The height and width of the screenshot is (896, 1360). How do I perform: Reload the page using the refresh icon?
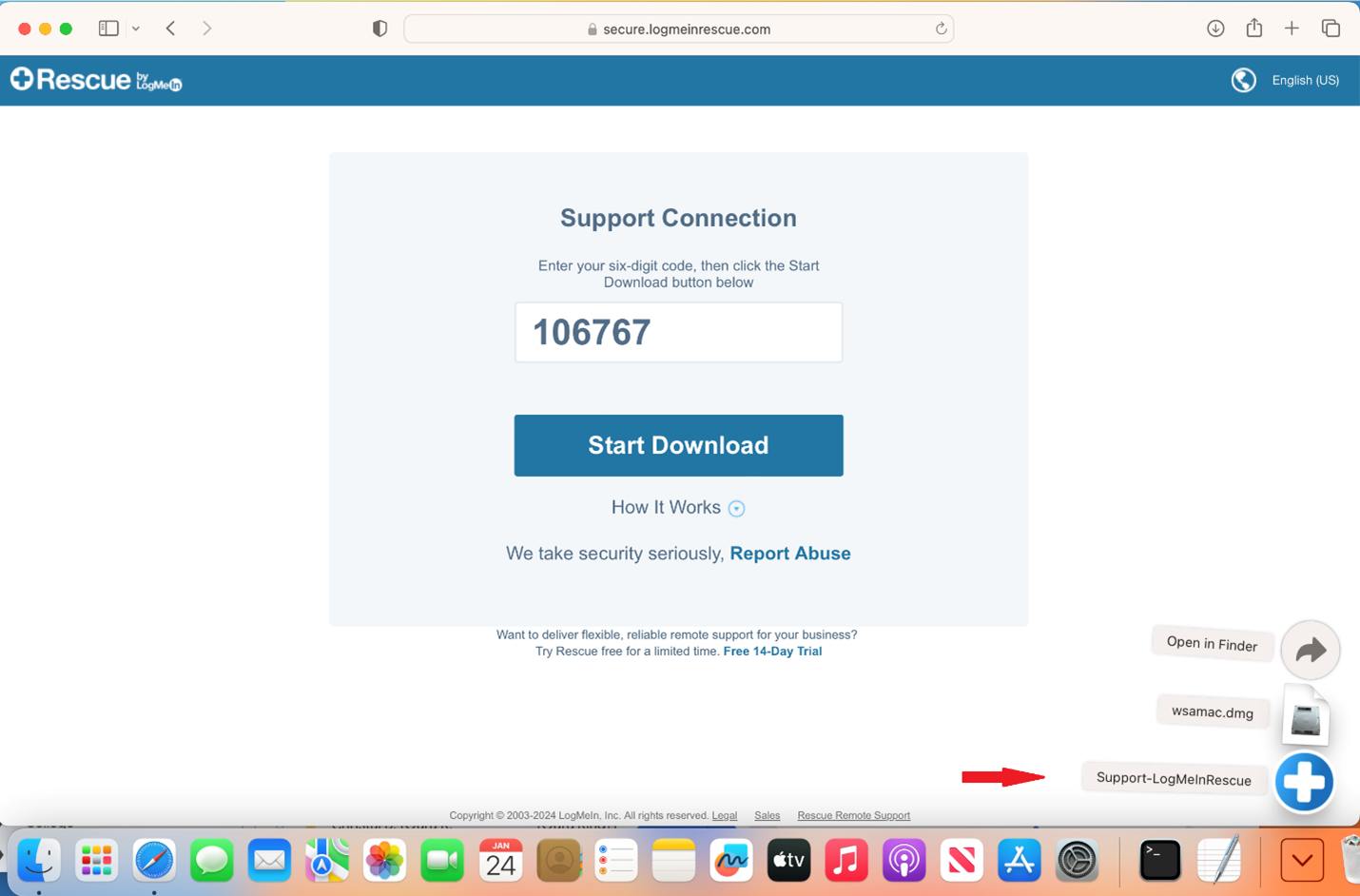[941, 29]
